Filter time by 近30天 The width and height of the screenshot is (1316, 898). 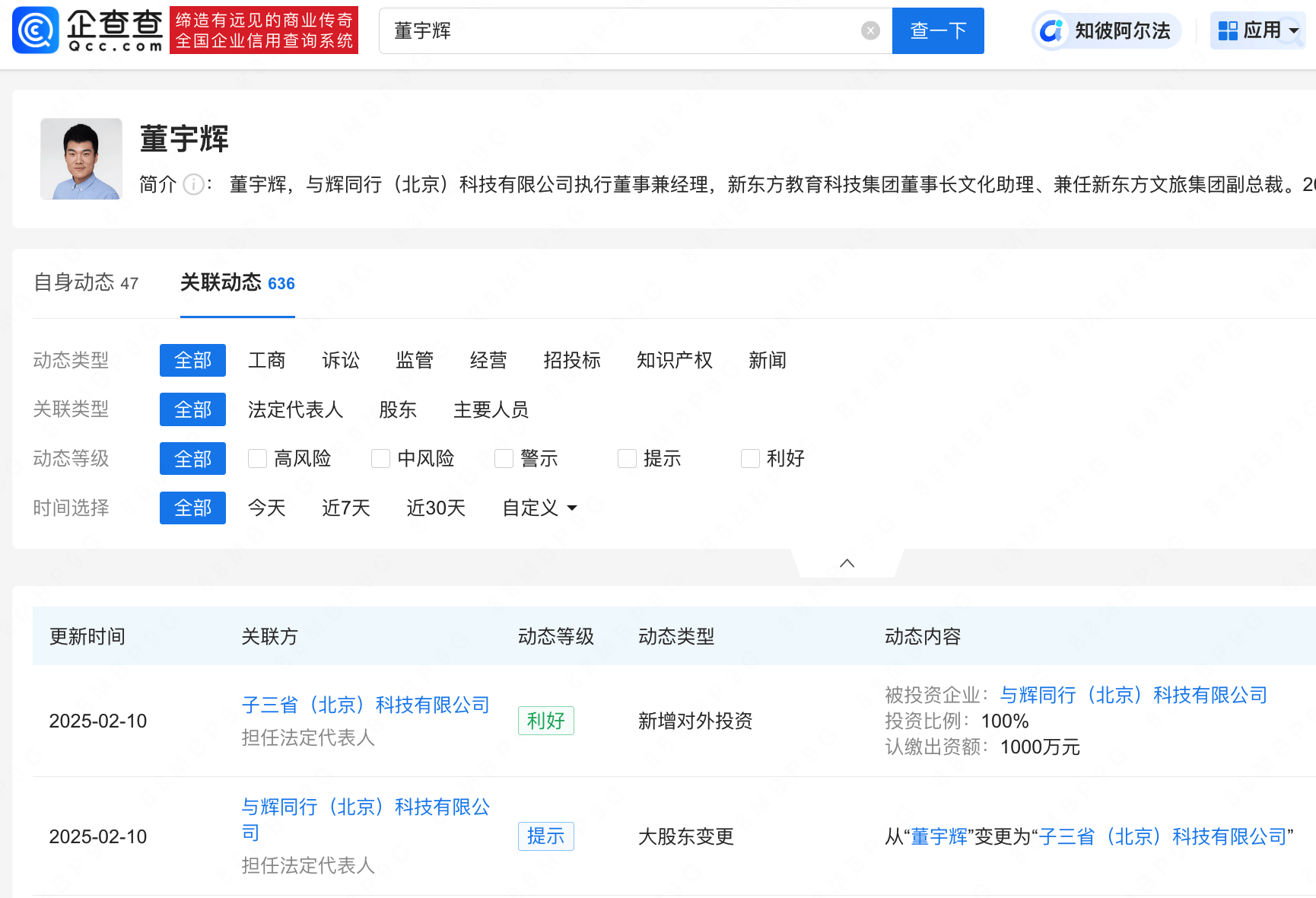435,508
